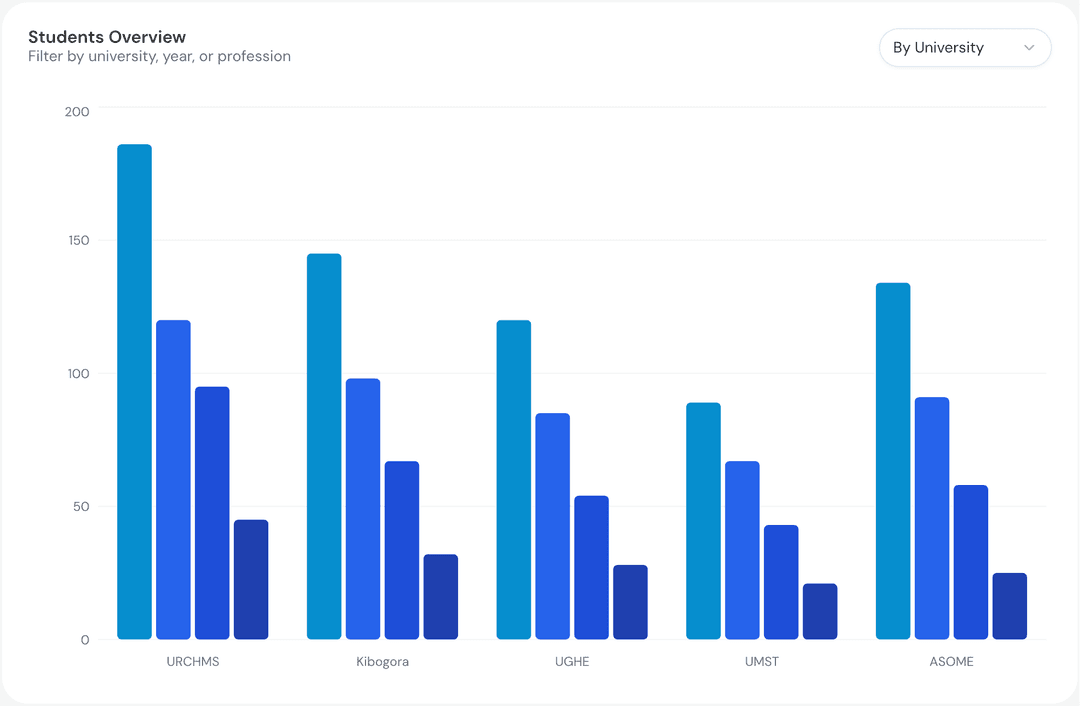Click the tallest bar in the Kibogora group
Viewport: 1080px width, 706px height.
coord(324,446)
